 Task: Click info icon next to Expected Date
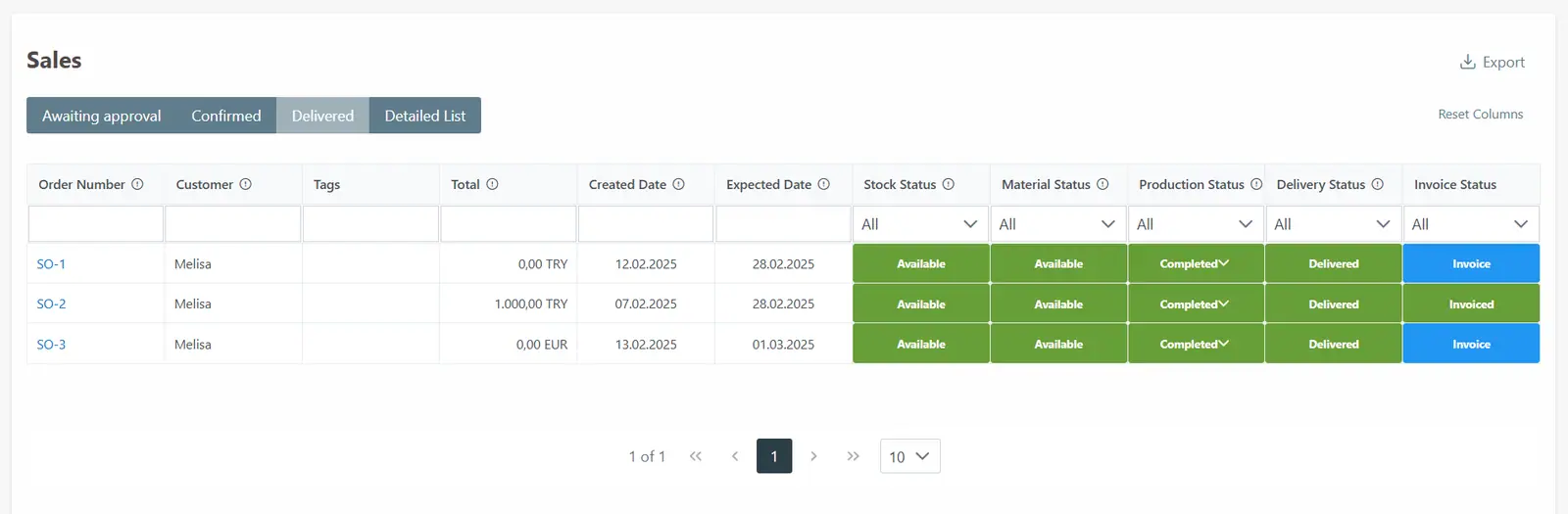click(x=824, y=184)
